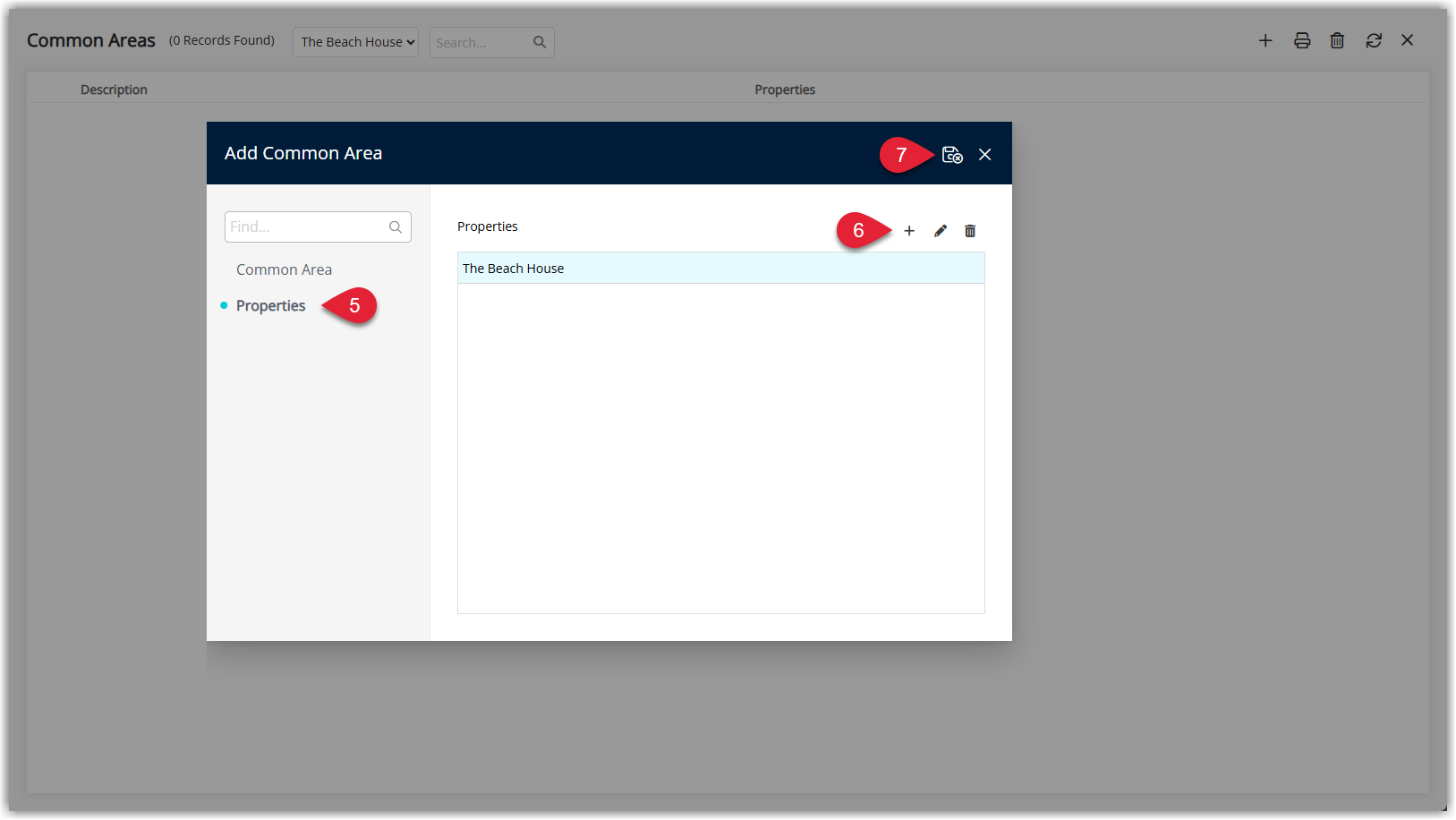Print the Common Areas list
Screen dimensions: 1456x820
[x=1302, y=40]
